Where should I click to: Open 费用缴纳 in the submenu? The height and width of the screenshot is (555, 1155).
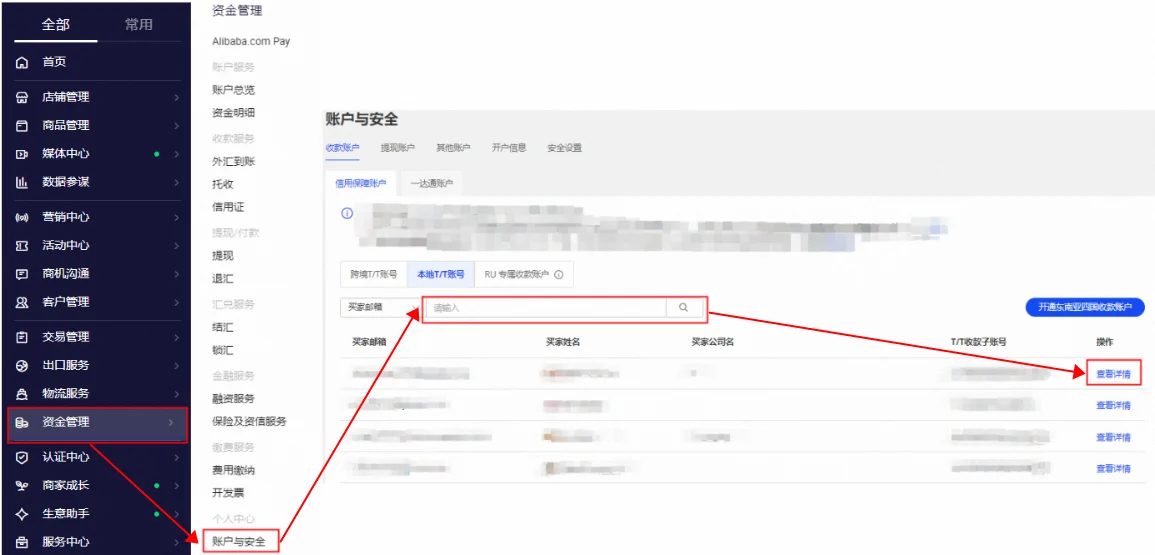pos(234,470)
